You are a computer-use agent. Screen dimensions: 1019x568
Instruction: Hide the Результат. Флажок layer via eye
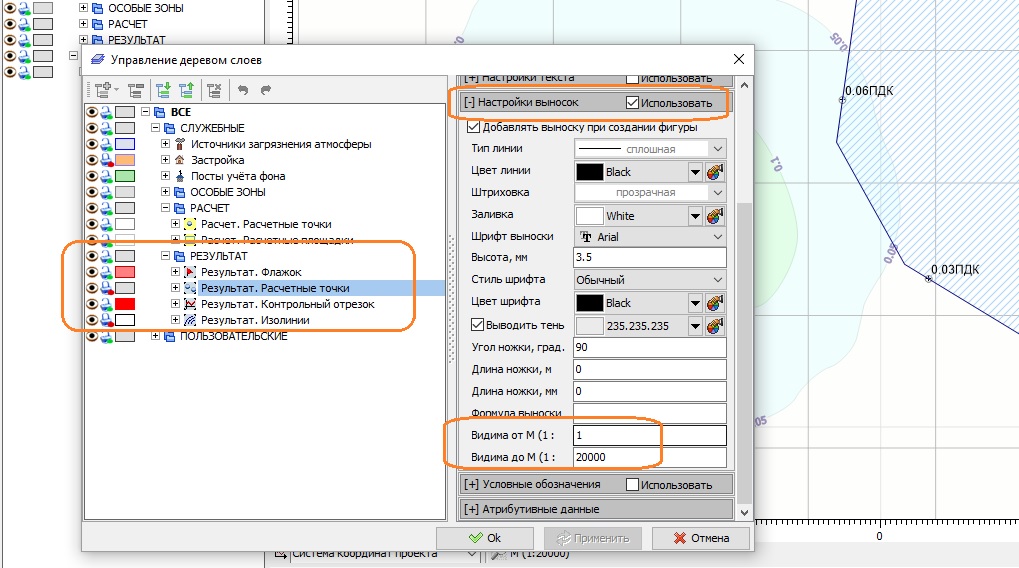[x=92, y=272]
